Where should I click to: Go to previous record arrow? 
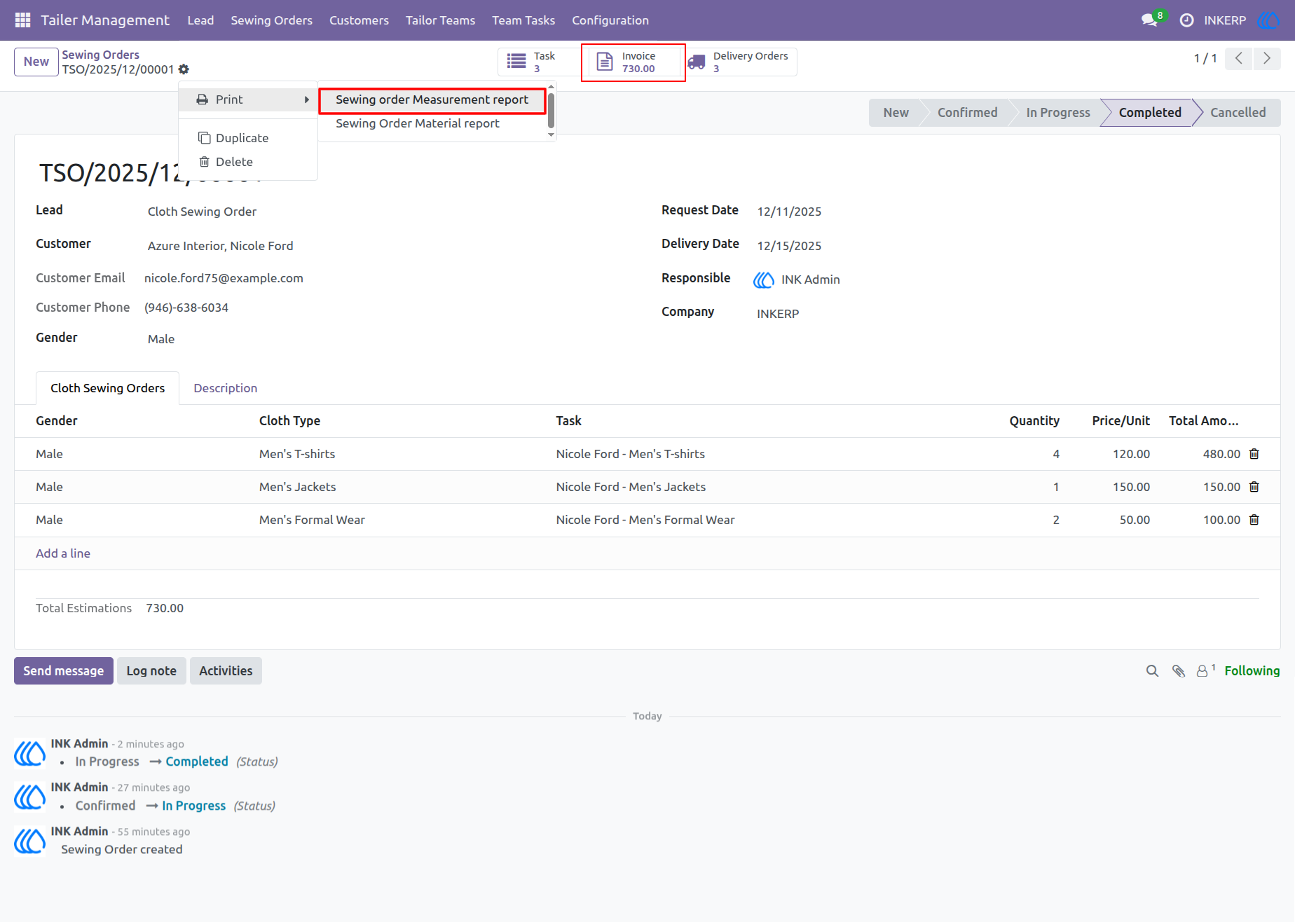[x=1239, y=58]
